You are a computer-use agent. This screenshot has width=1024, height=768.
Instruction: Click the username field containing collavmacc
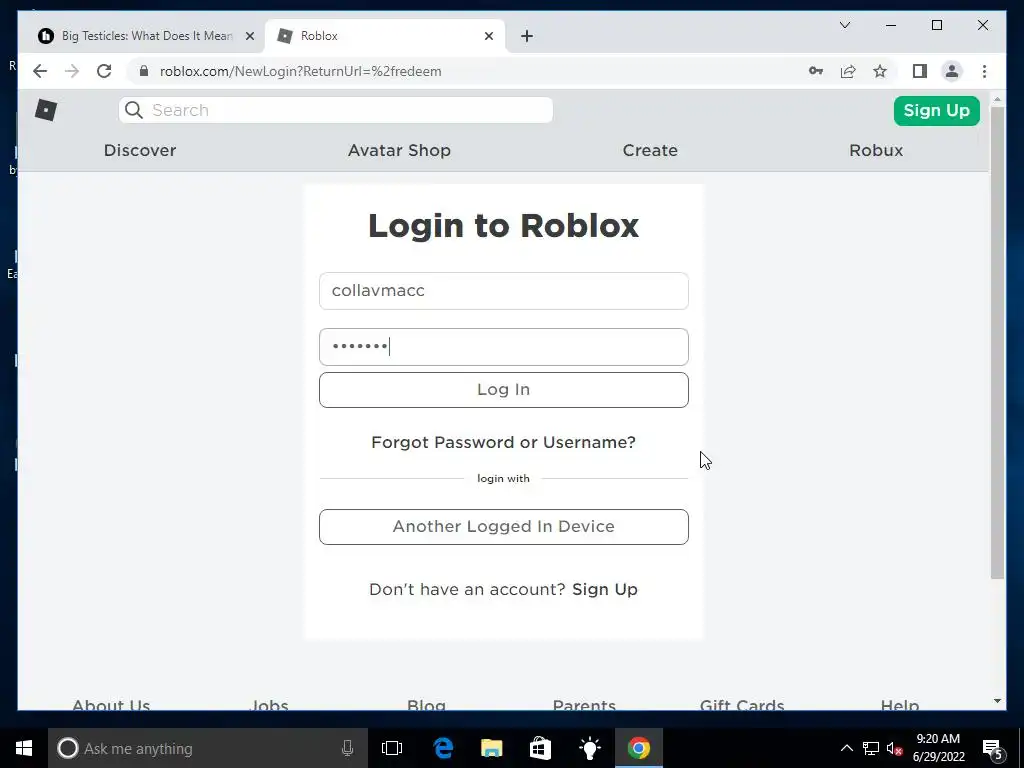tap(504, 291)
